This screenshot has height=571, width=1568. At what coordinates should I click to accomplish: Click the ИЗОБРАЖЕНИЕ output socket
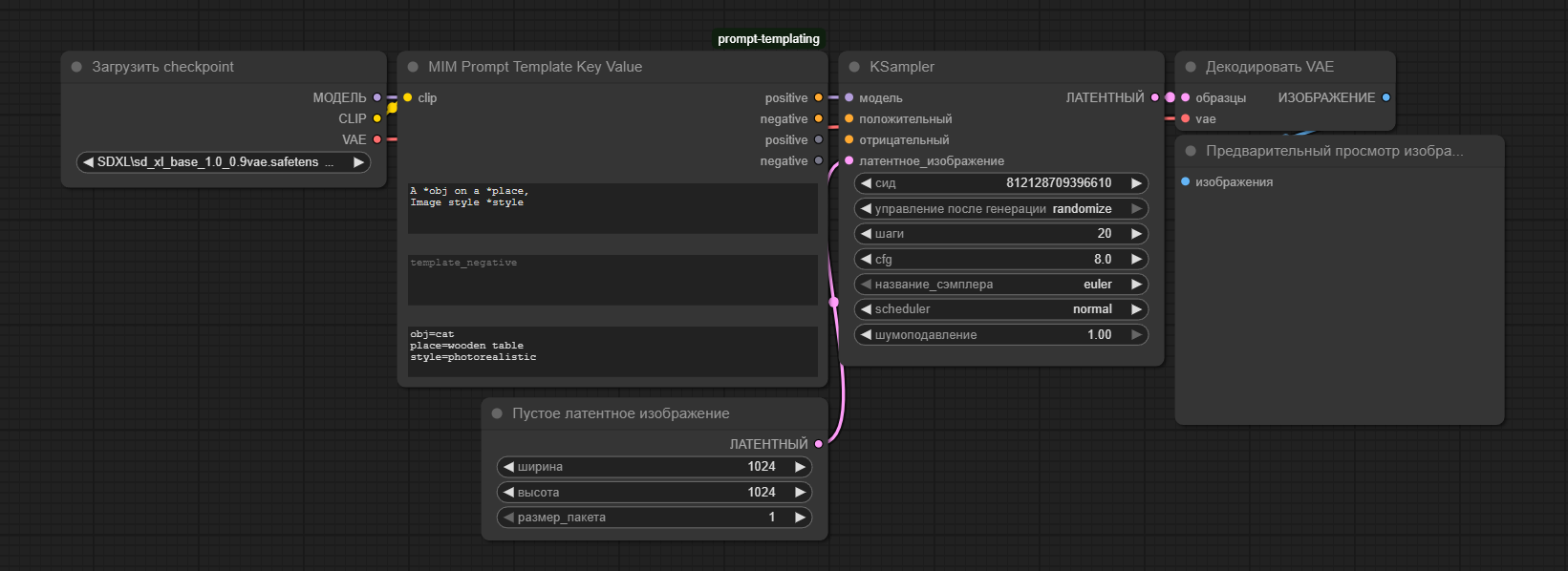[x=1386, y=97]
